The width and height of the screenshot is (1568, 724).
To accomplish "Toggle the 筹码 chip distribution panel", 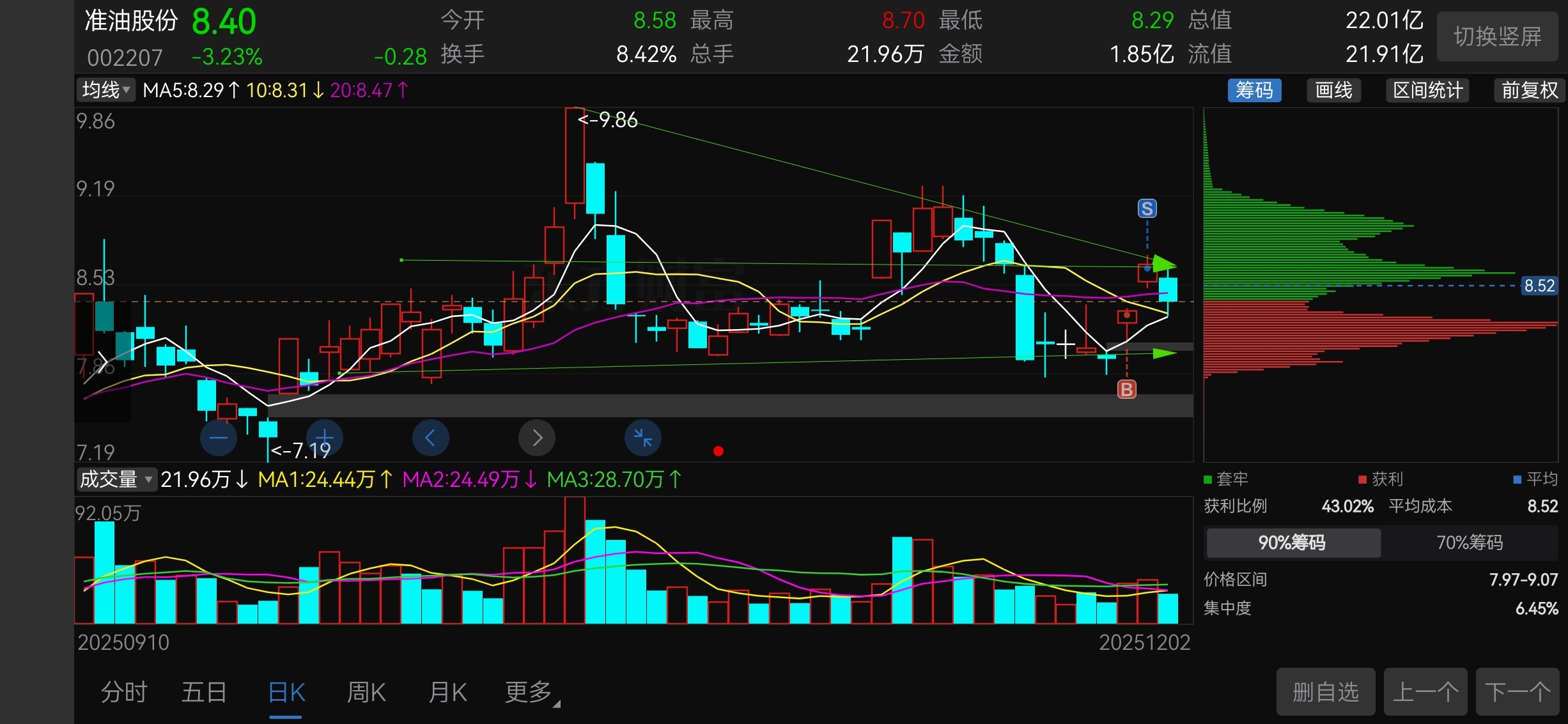I will 1254,90.
